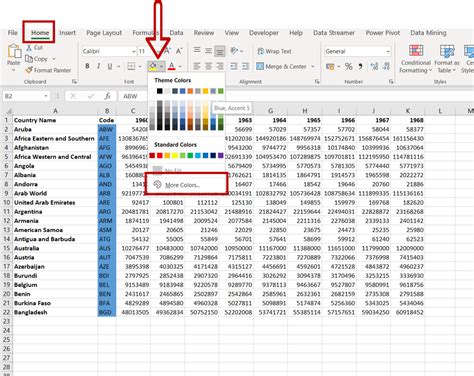Open the Clipboard group dialog launcher
474x376 pixels.
click(74, 81)
